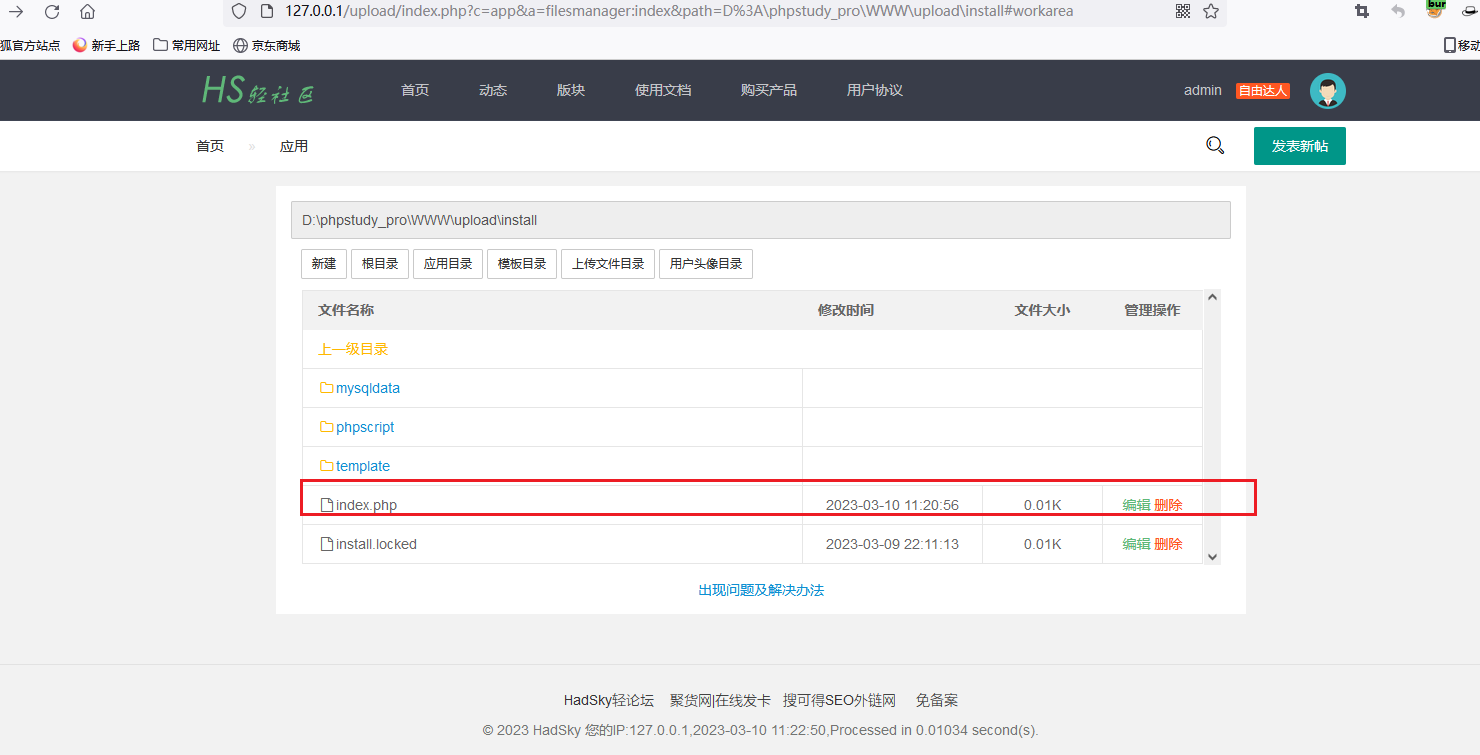
Task: Click the browser address bar URL
Action: point(679,11)
